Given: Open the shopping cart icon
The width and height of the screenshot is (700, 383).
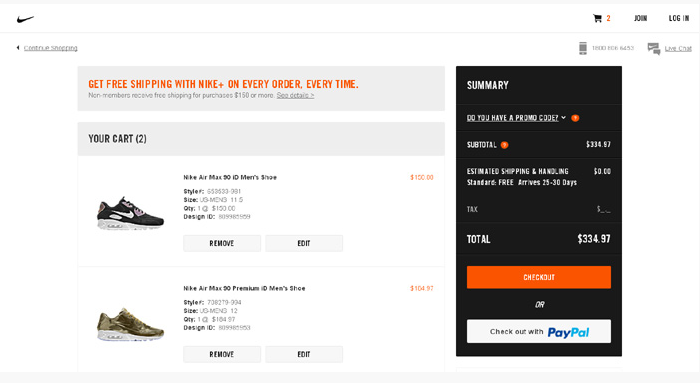Looking at the screenshot, I should pyautogui.click(x=597, y=18).
